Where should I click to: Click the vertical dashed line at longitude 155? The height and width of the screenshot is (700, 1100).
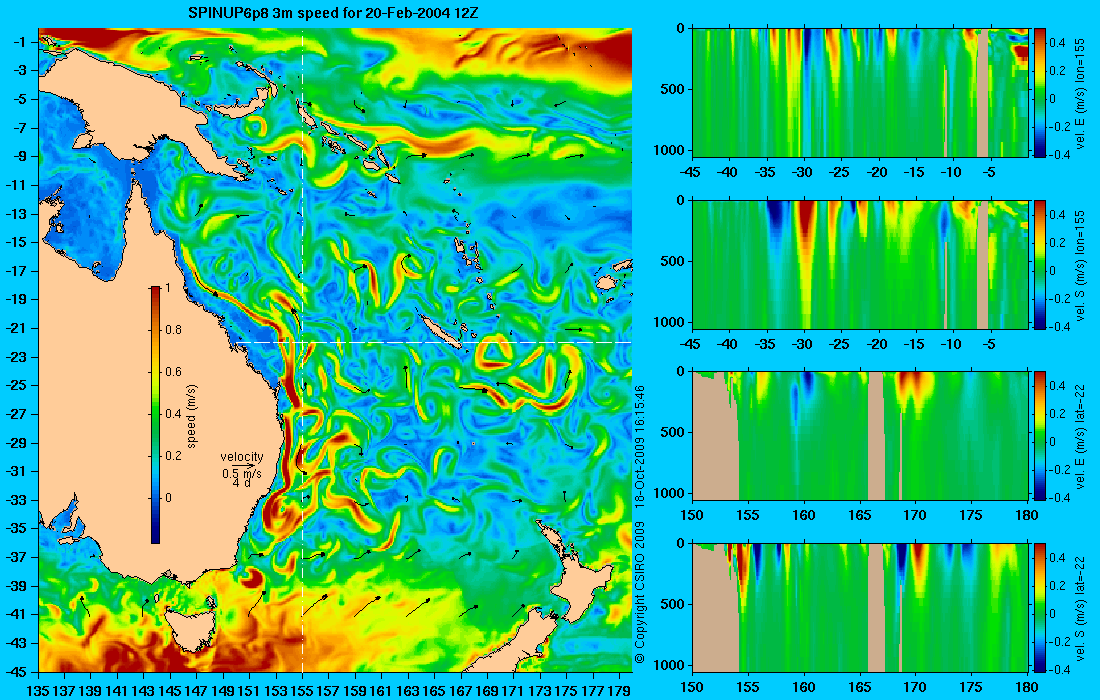coord(302,350)
